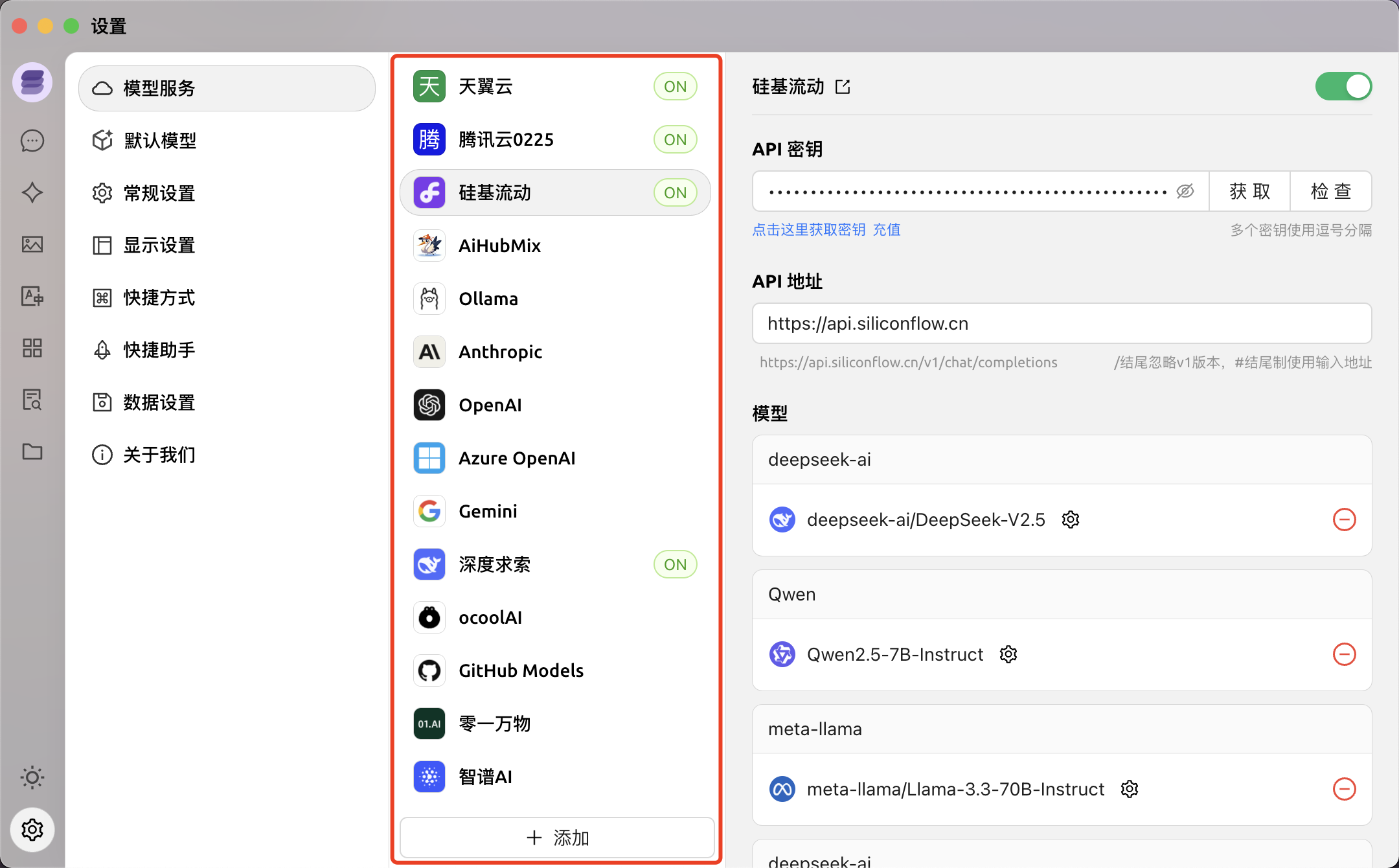Open settings gear for DeepSeek-V2.5 model

1071,520
